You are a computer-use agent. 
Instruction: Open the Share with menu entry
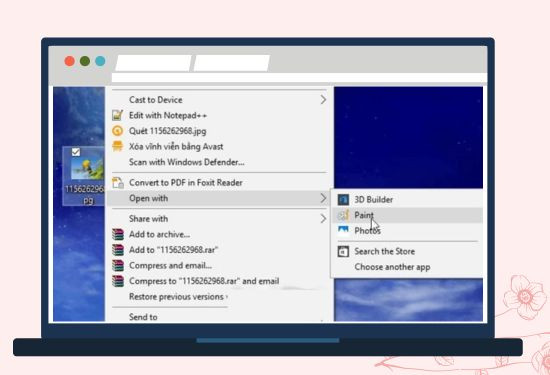[x=219, y=219]
